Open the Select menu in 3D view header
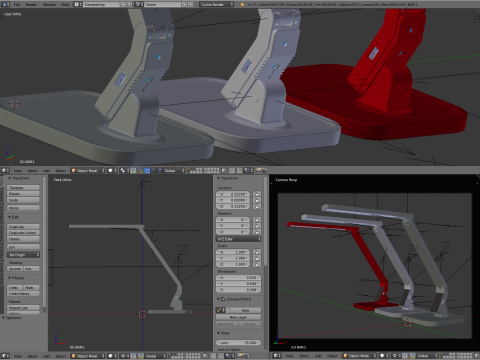This screenshot has width=480, height=360. click(32, 170)
